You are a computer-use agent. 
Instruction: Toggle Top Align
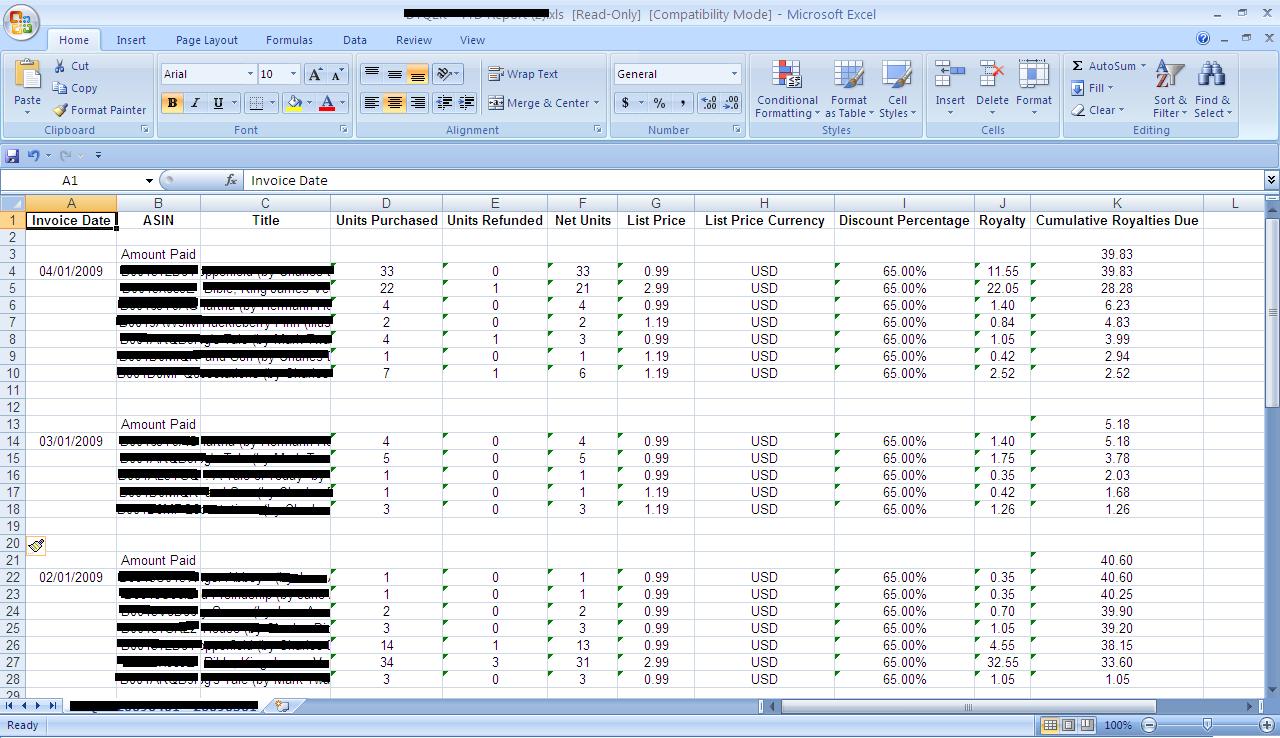372,74
